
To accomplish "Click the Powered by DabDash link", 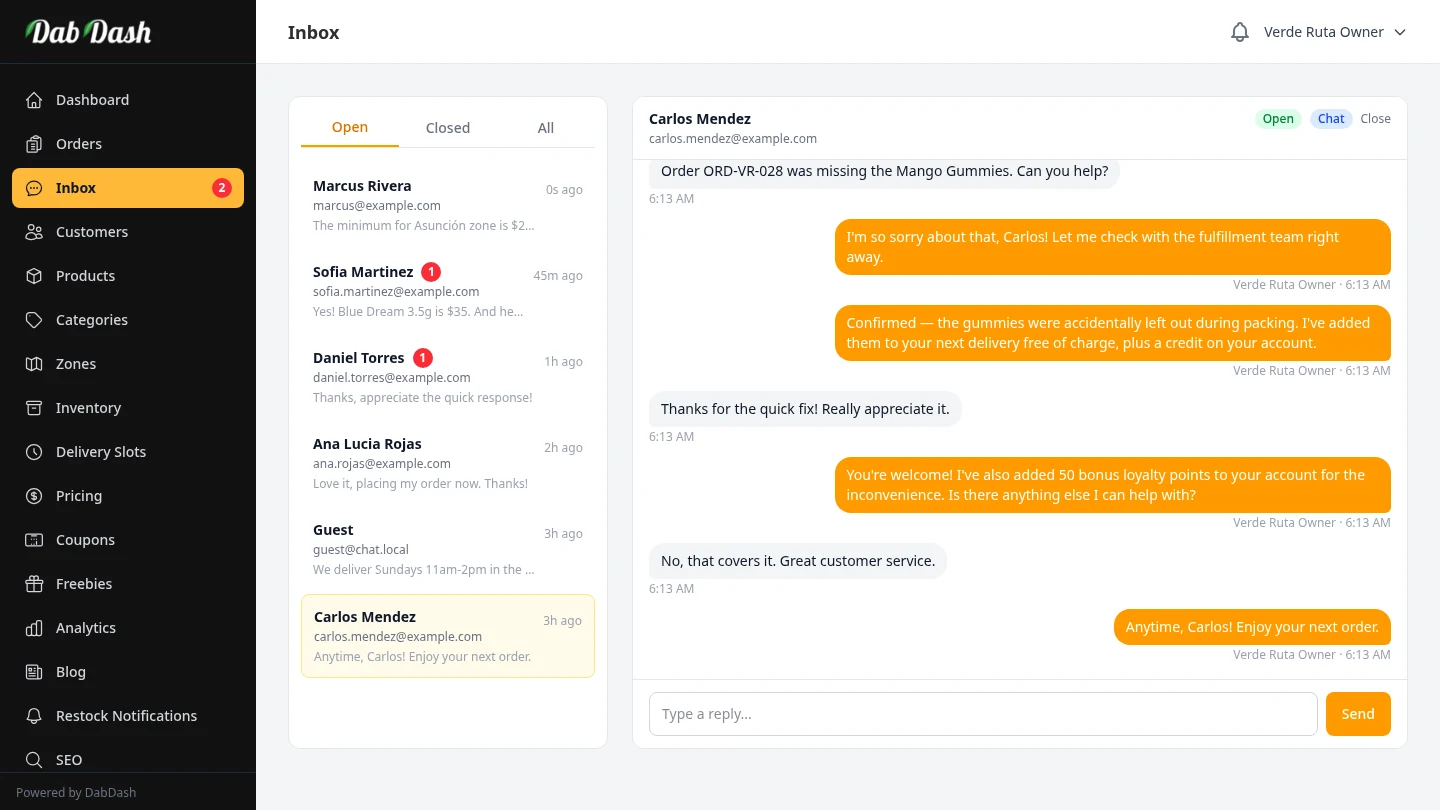I will 76,793.
